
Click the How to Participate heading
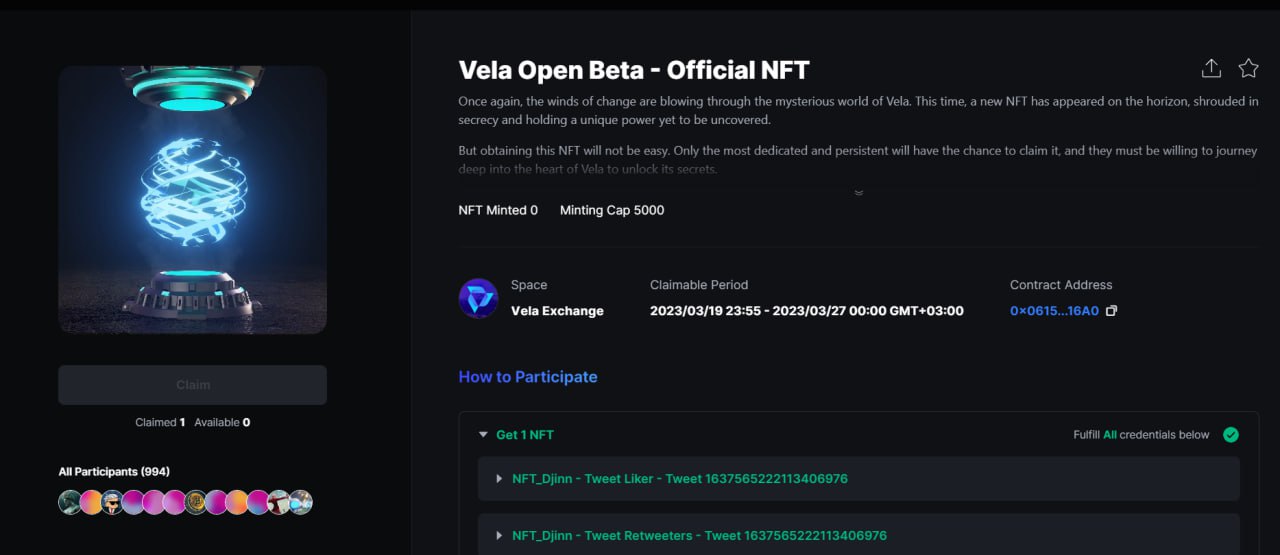tap(528, 377)
